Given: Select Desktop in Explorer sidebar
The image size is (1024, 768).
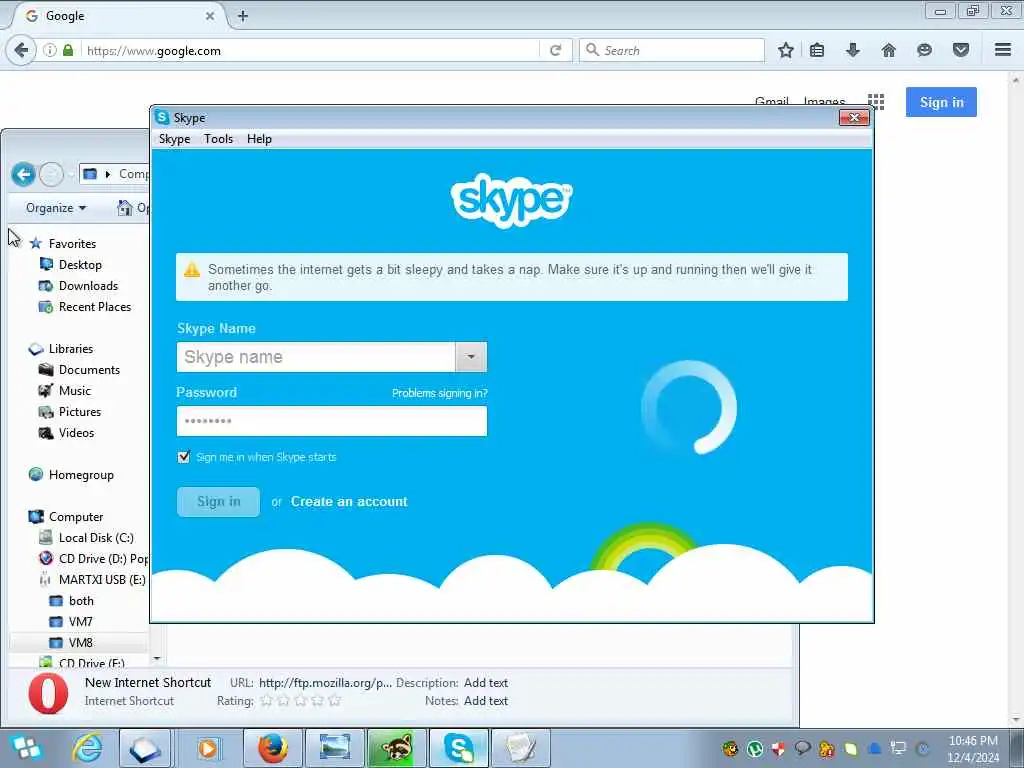Looking at the screenshot, I should pyautogui.click(x=80, y=264).
